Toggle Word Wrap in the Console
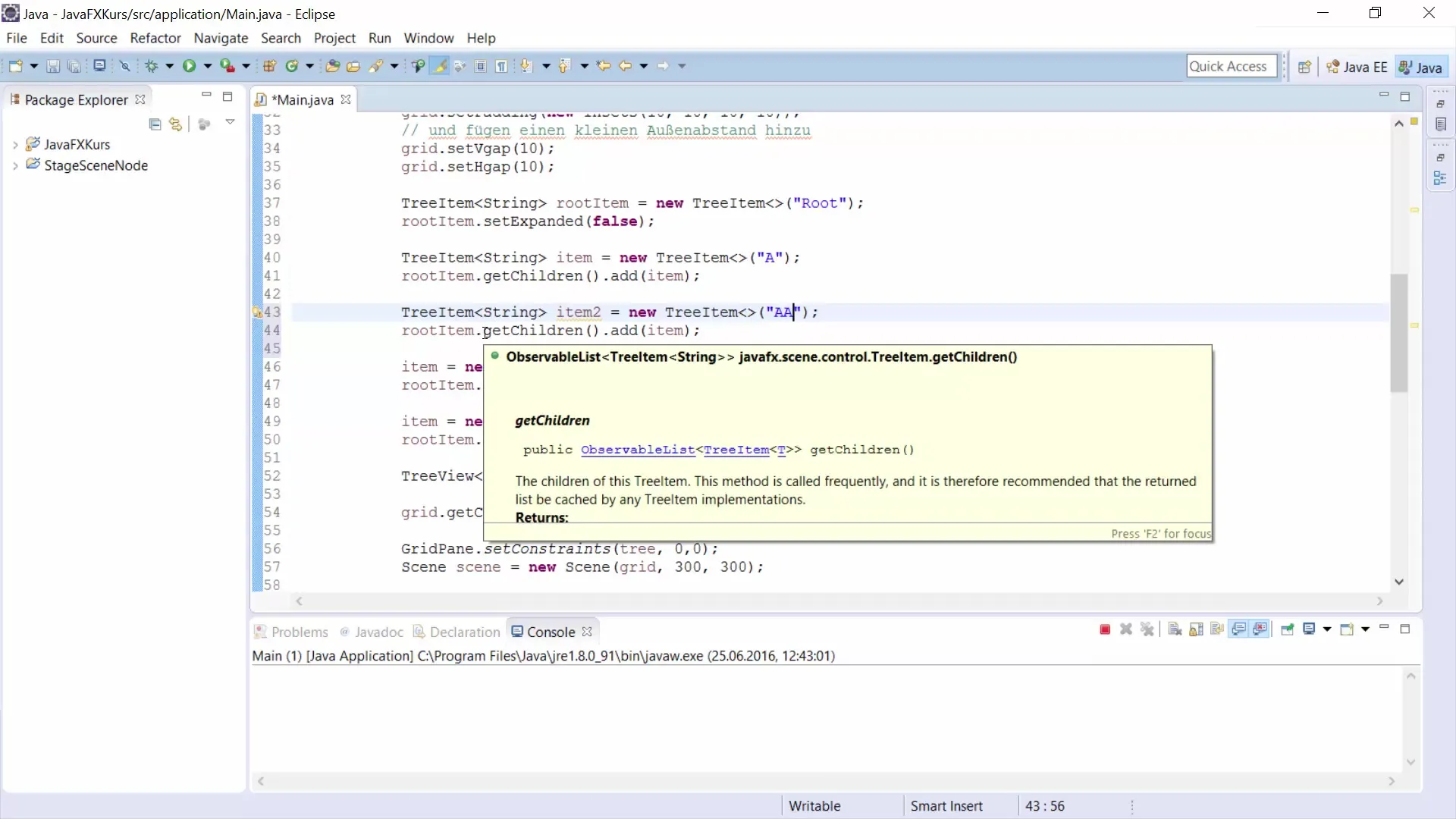Viewport: 1456px width, 819px height. tap(1217, 629)
